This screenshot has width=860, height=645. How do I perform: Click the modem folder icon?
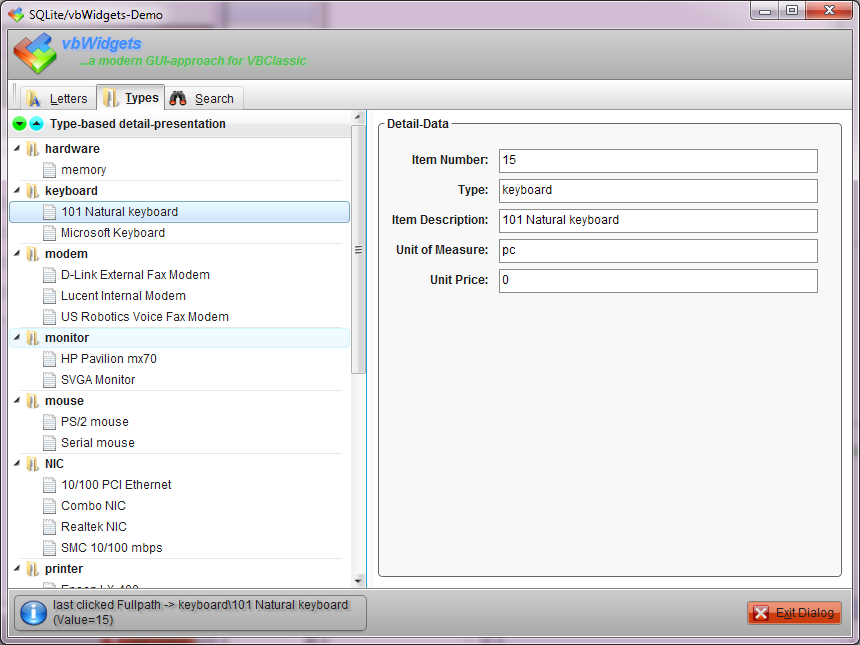pos(33,254)
